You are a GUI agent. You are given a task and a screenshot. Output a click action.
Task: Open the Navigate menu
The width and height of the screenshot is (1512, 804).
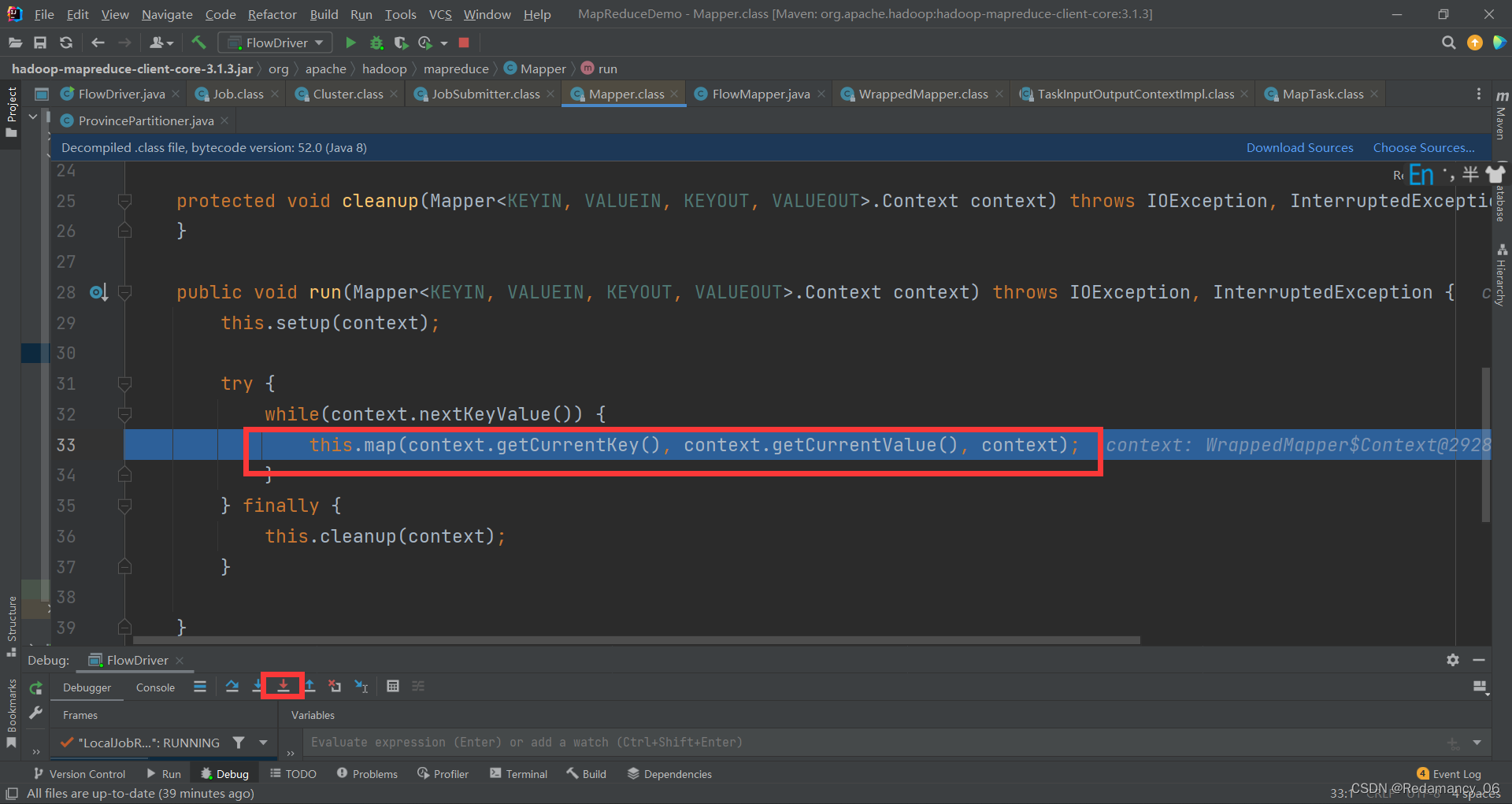tap(167, 14)
